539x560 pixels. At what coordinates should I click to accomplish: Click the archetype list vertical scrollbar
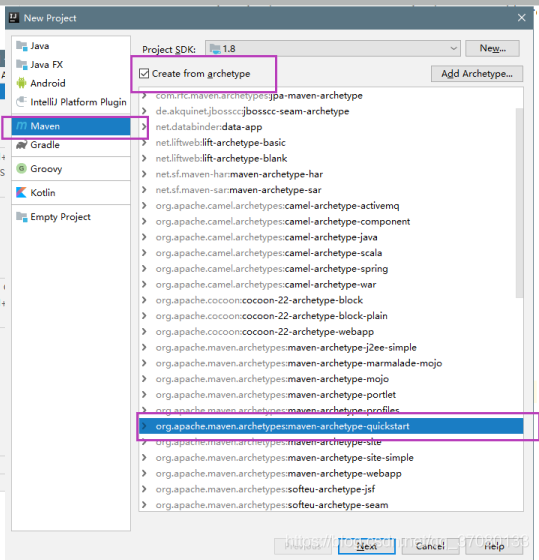[519, 202]
